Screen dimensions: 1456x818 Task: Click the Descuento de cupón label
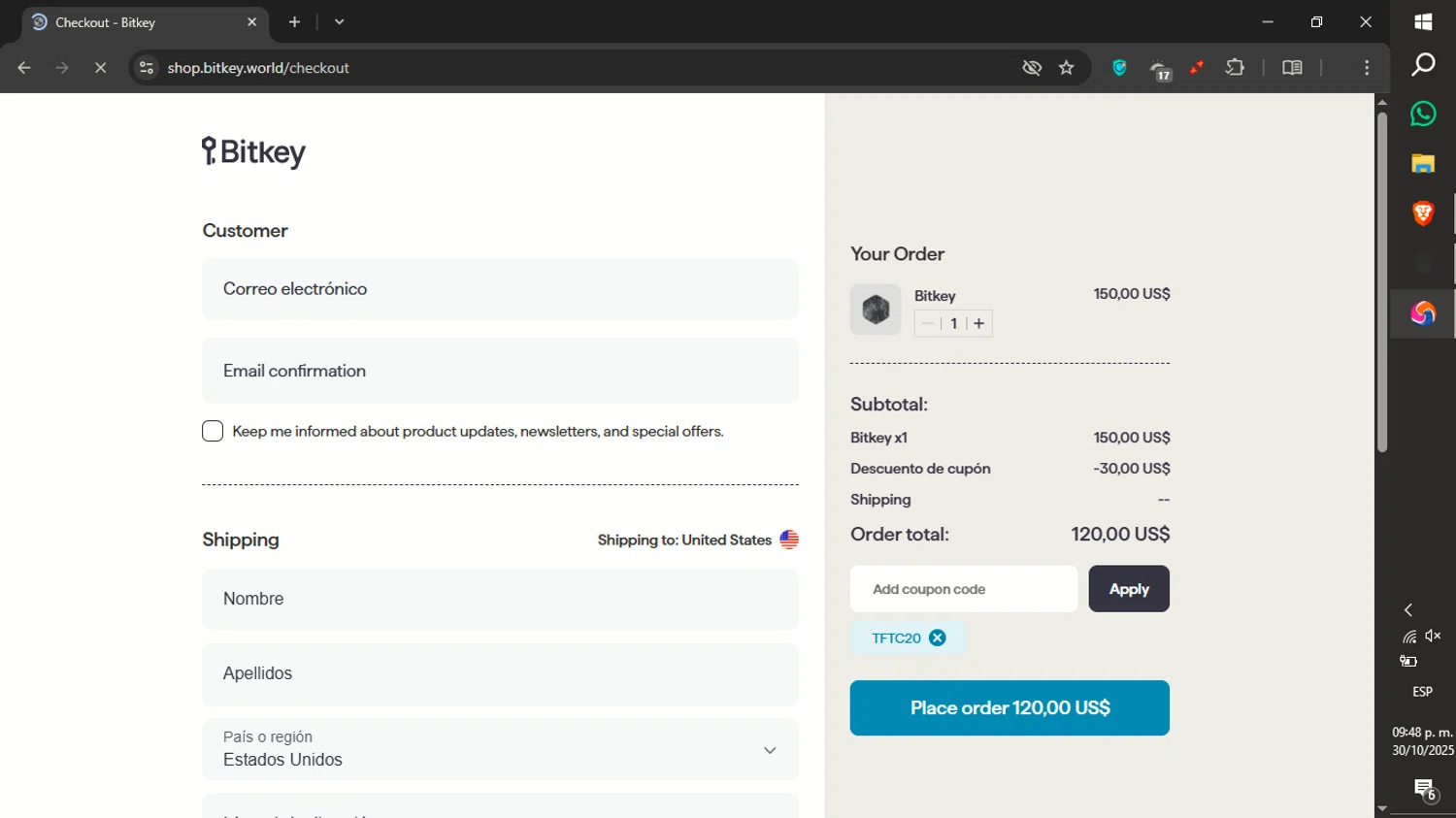tap(920, 469)
